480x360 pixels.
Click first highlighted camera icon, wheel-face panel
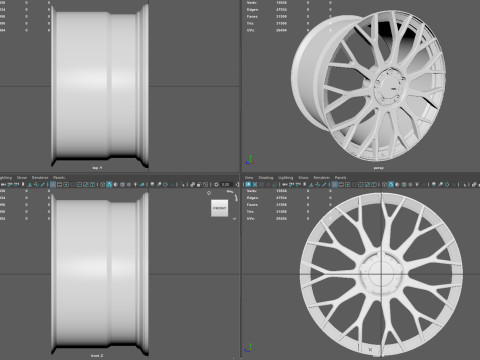pyautogui.click(x=248, y=184)
